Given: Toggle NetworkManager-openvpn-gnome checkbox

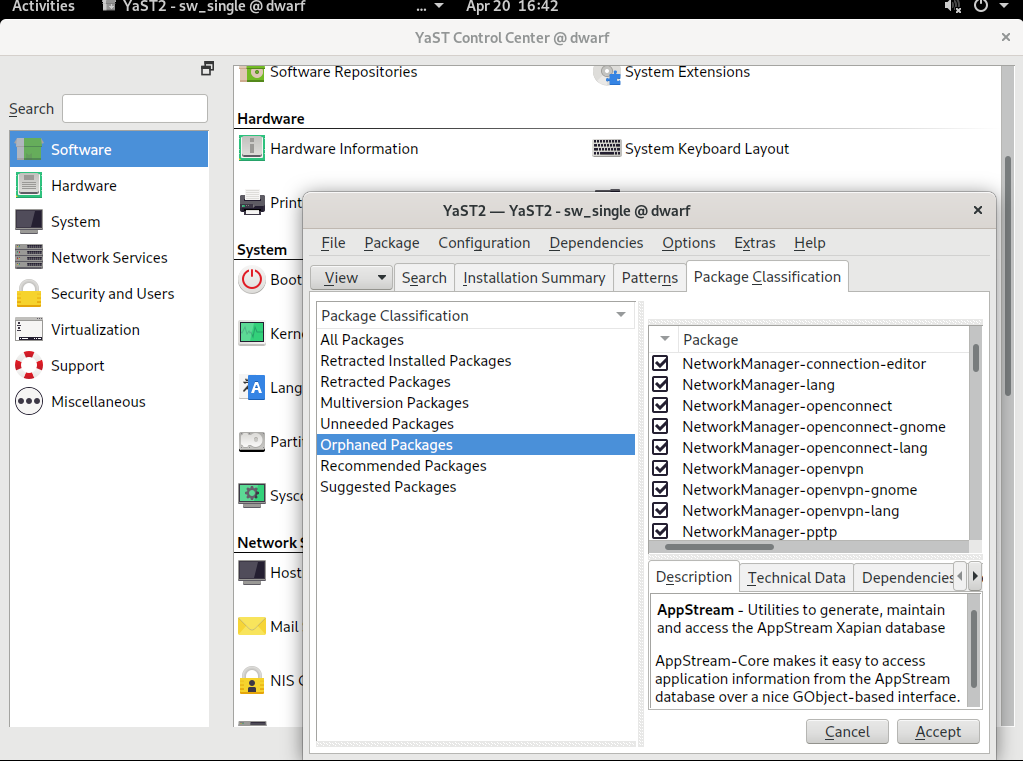Looking at the screenshot, I should [660, 489].
